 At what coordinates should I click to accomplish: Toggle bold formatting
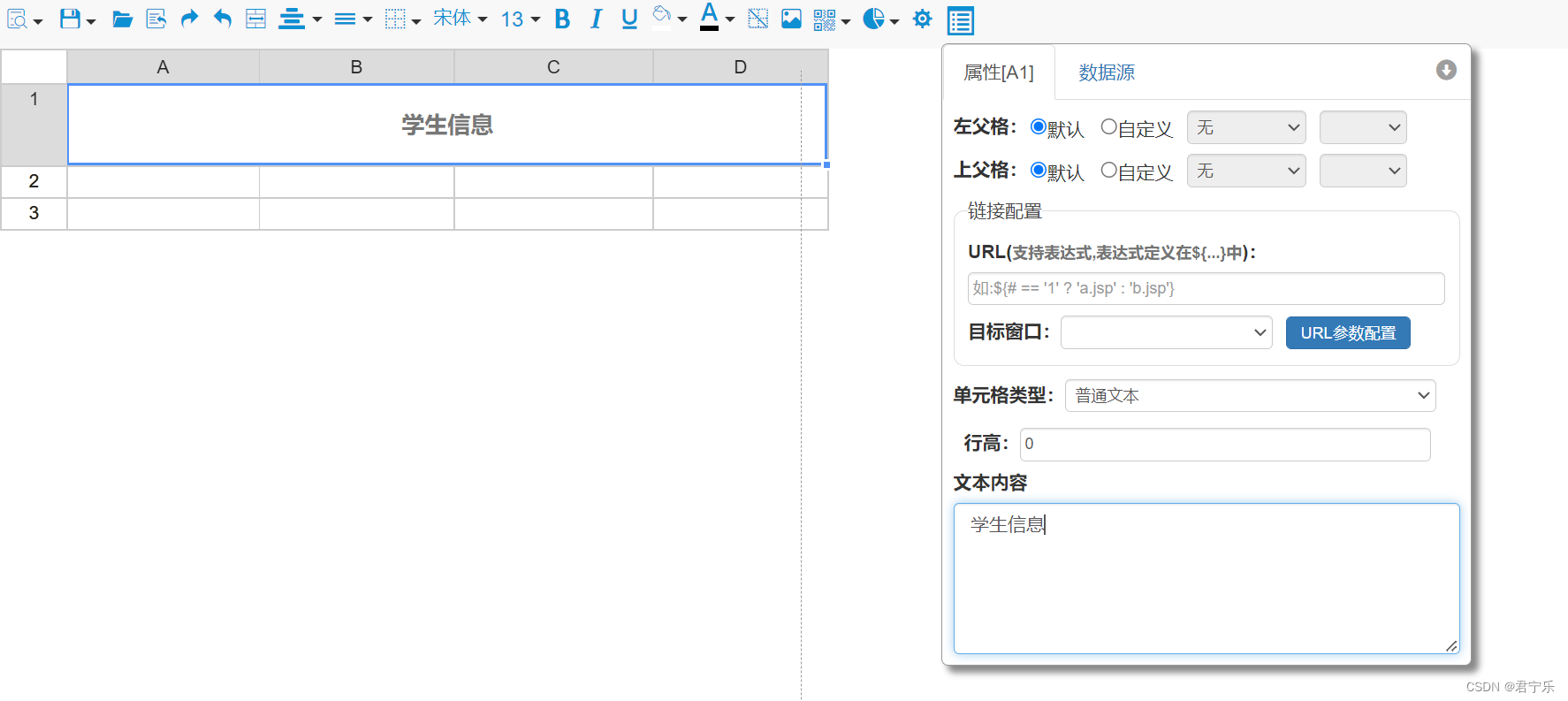[x=562, y=19]
